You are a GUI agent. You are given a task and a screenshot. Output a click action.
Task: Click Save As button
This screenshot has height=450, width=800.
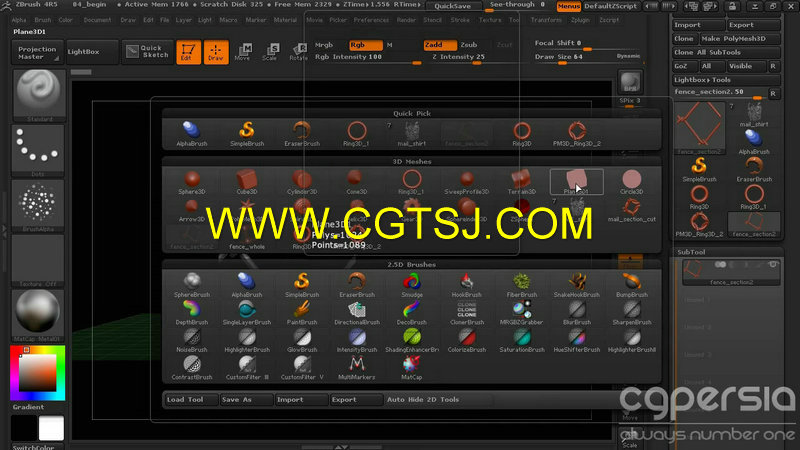[246, 399]
